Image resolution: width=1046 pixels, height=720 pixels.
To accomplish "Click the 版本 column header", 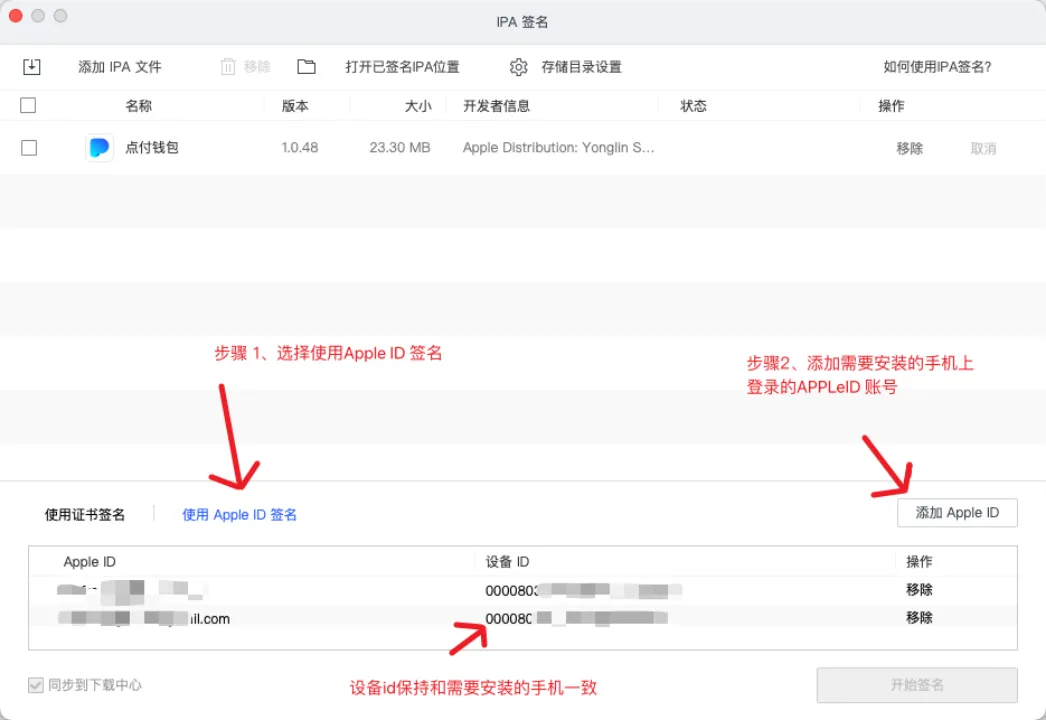I will [x=295, y=106].
